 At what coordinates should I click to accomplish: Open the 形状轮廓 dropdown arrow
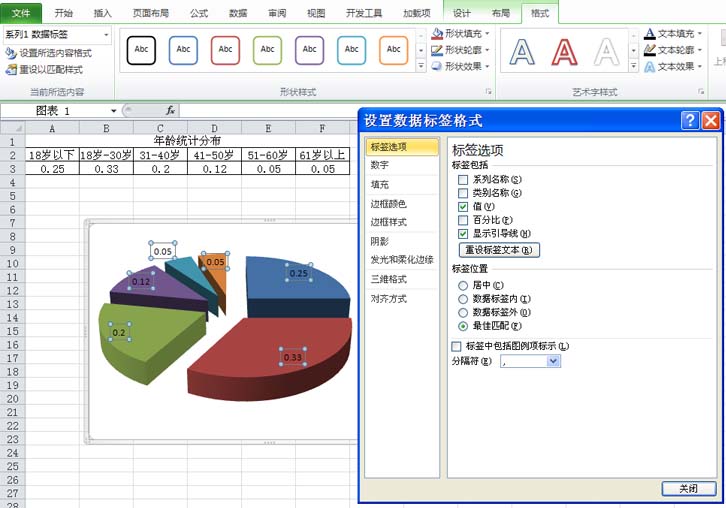(x=487, y=50)
